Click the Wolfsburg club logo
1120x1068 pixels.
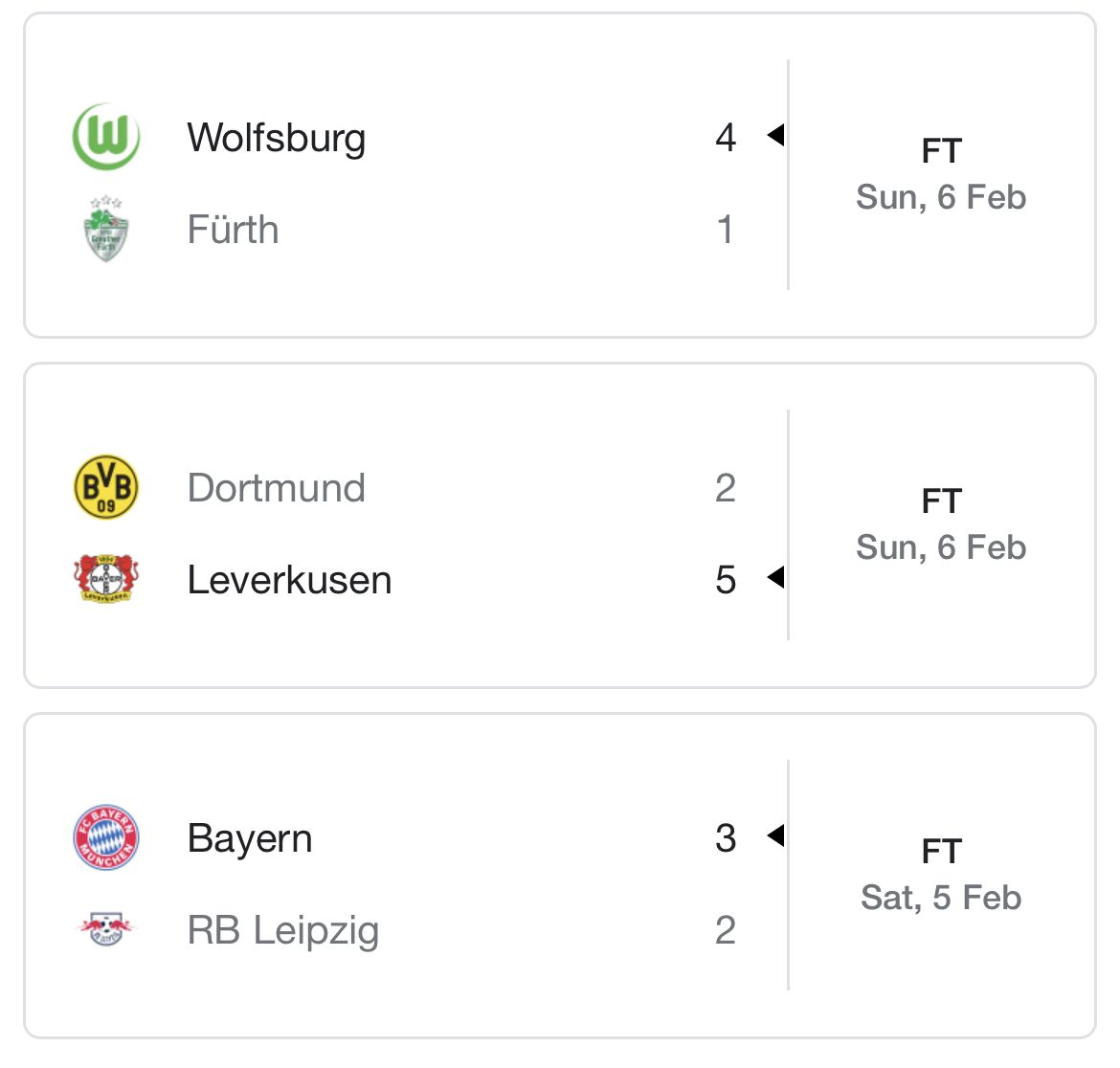[106, 138]
